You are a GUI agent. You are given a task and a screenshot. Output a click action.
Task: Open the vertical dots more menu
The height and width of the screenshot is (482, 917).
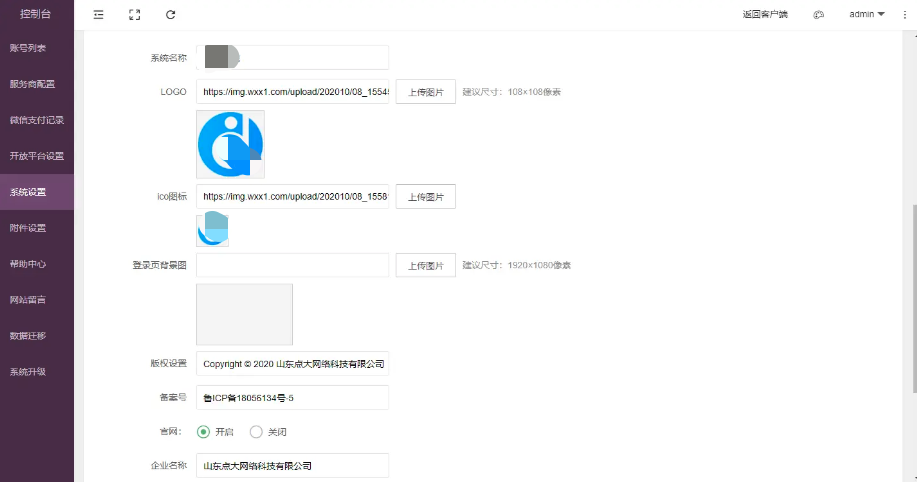tap(905, 15)
